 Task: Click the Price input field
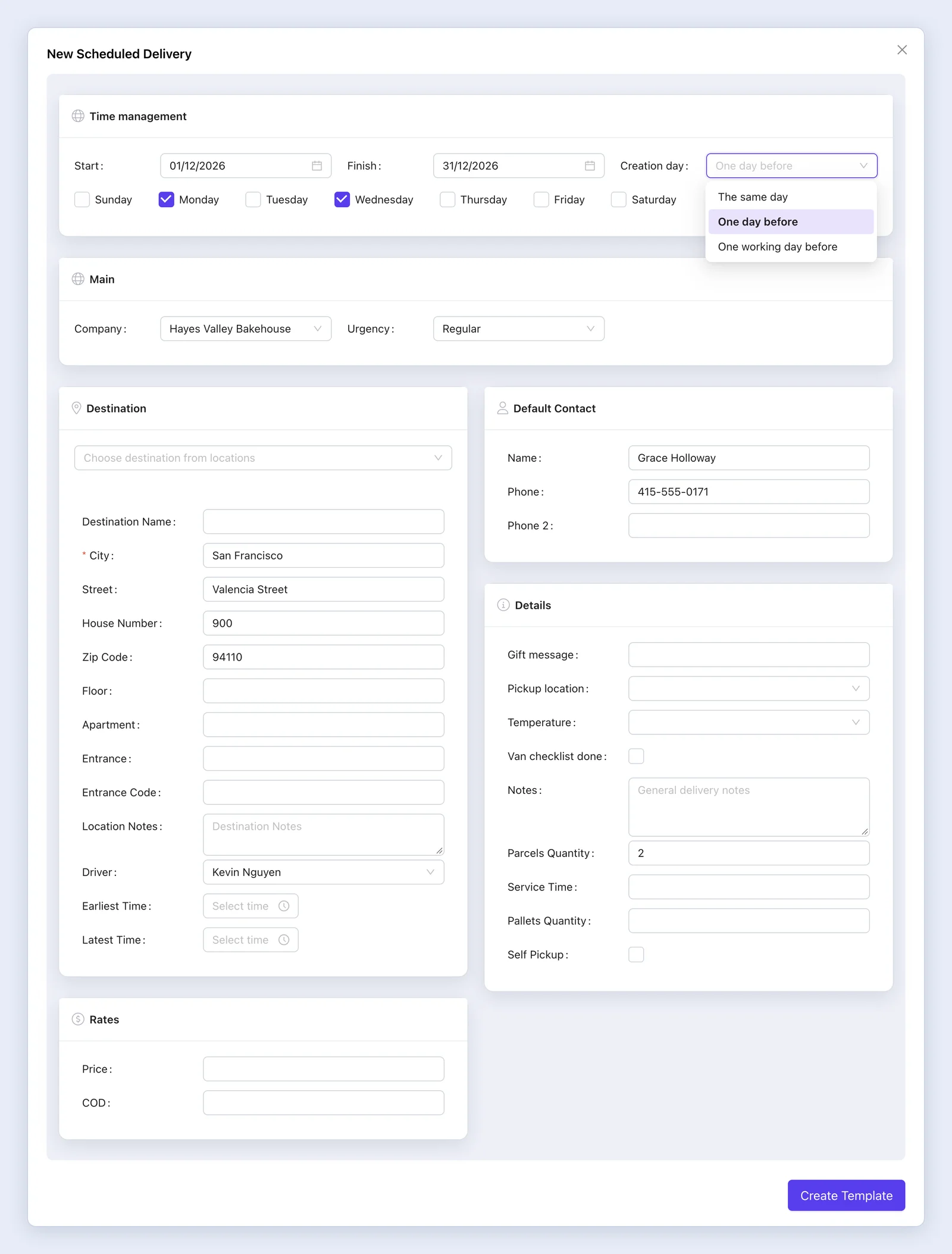coord(323,1069)
